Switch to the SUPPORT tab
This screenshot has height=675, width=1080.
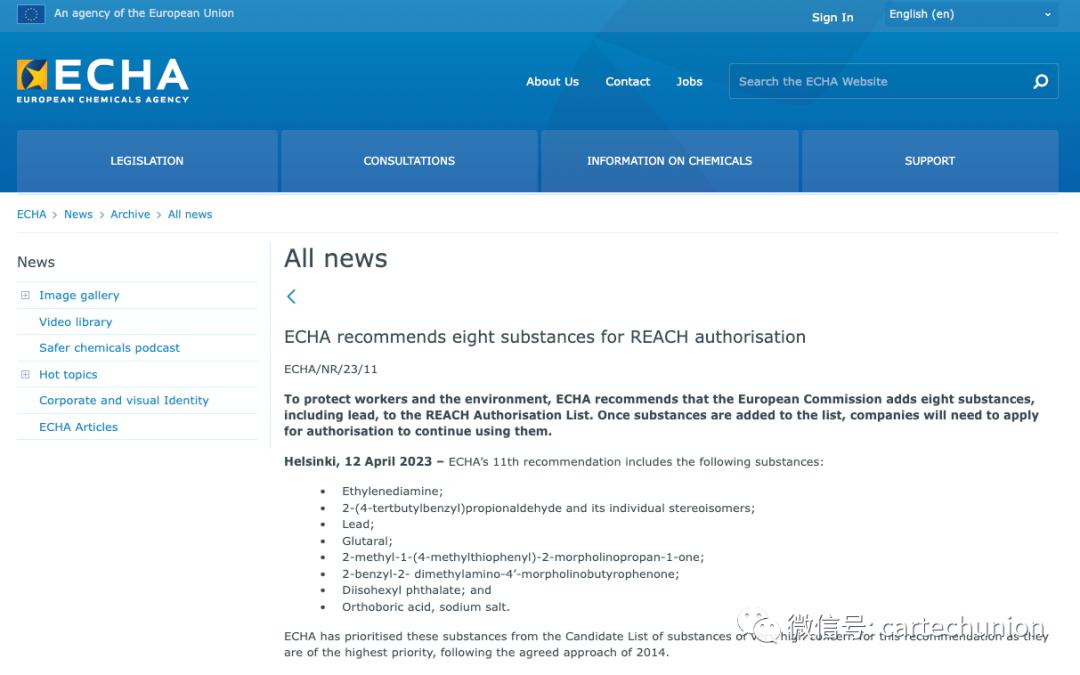pos(930,160)
